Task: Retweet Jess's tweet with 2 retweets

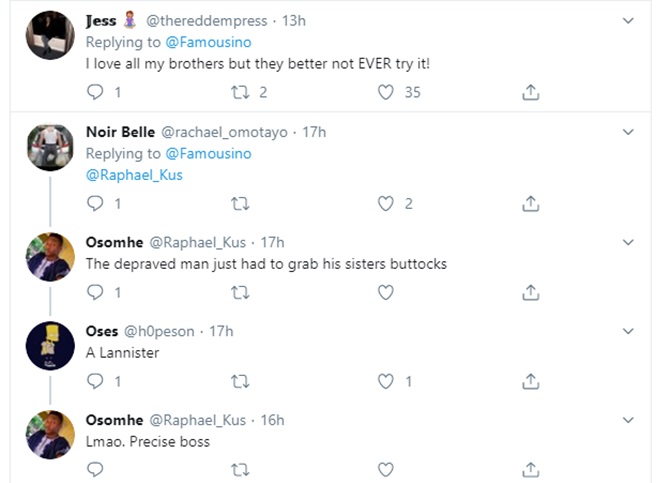Action: [240, 92]
